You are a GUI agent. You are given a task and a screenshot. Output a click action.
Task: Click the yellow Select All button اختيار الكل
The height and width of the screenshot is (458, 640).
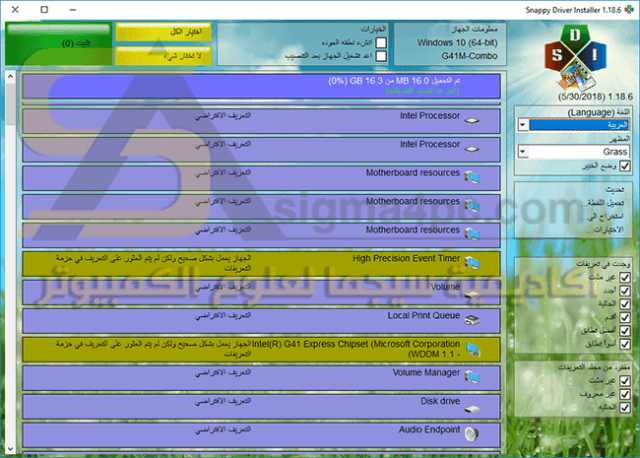pyautogui.click(x=164, y=32)
